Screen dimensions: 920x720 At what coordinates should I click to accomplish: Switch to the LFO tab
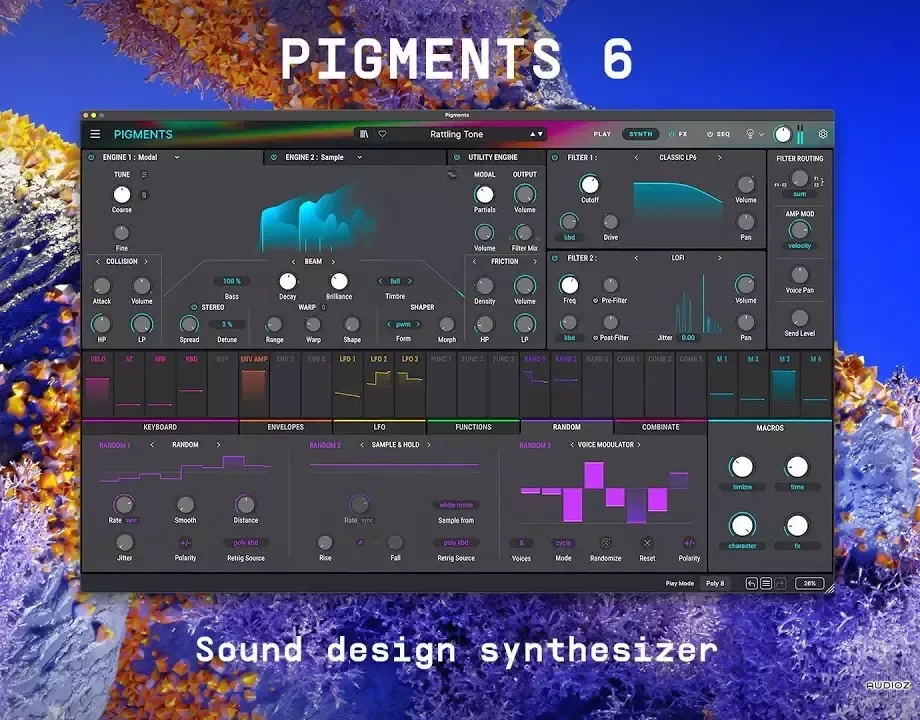tap(380, 427)
